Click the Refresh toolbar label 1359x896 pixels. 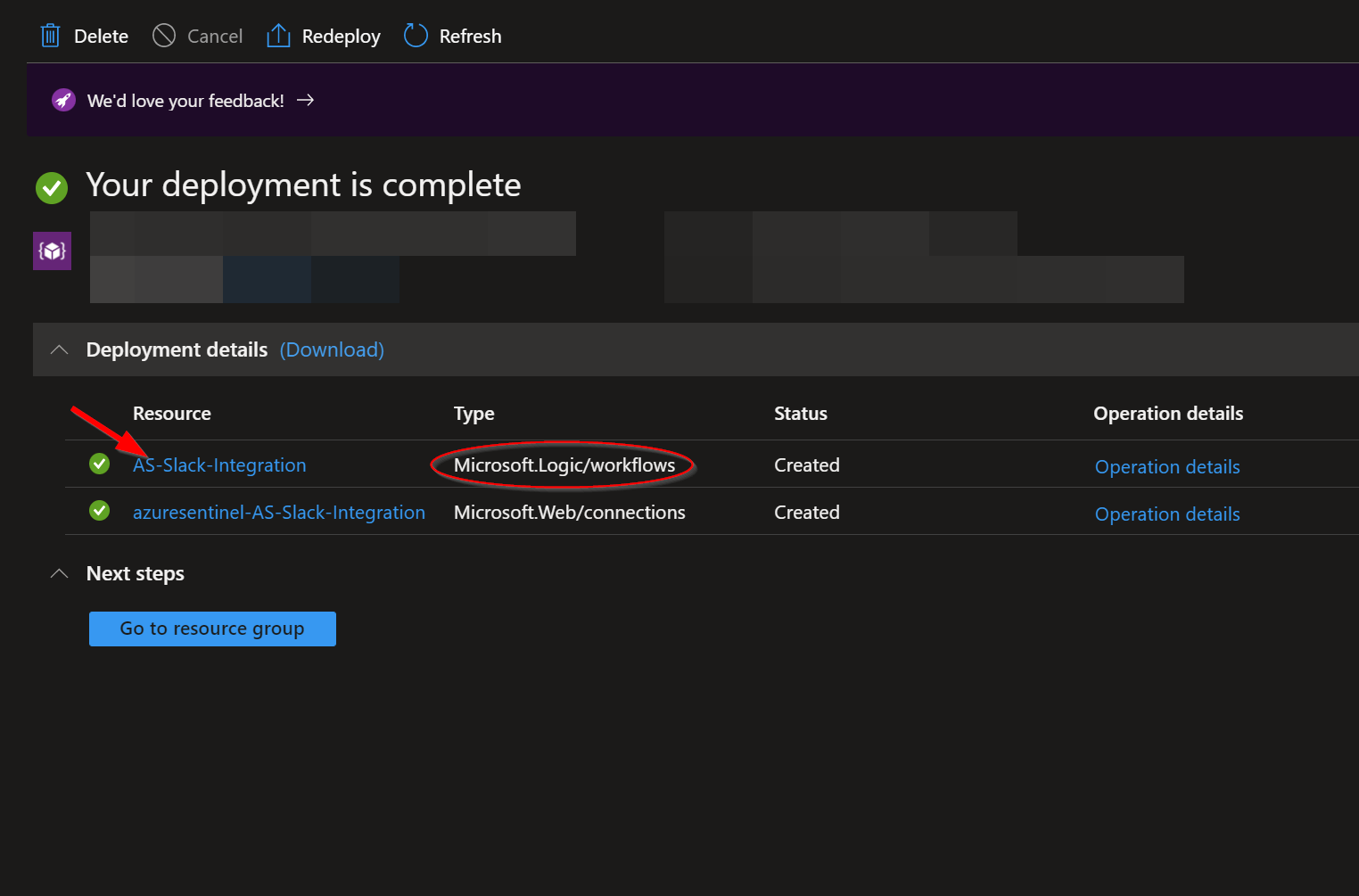[470, 37]
